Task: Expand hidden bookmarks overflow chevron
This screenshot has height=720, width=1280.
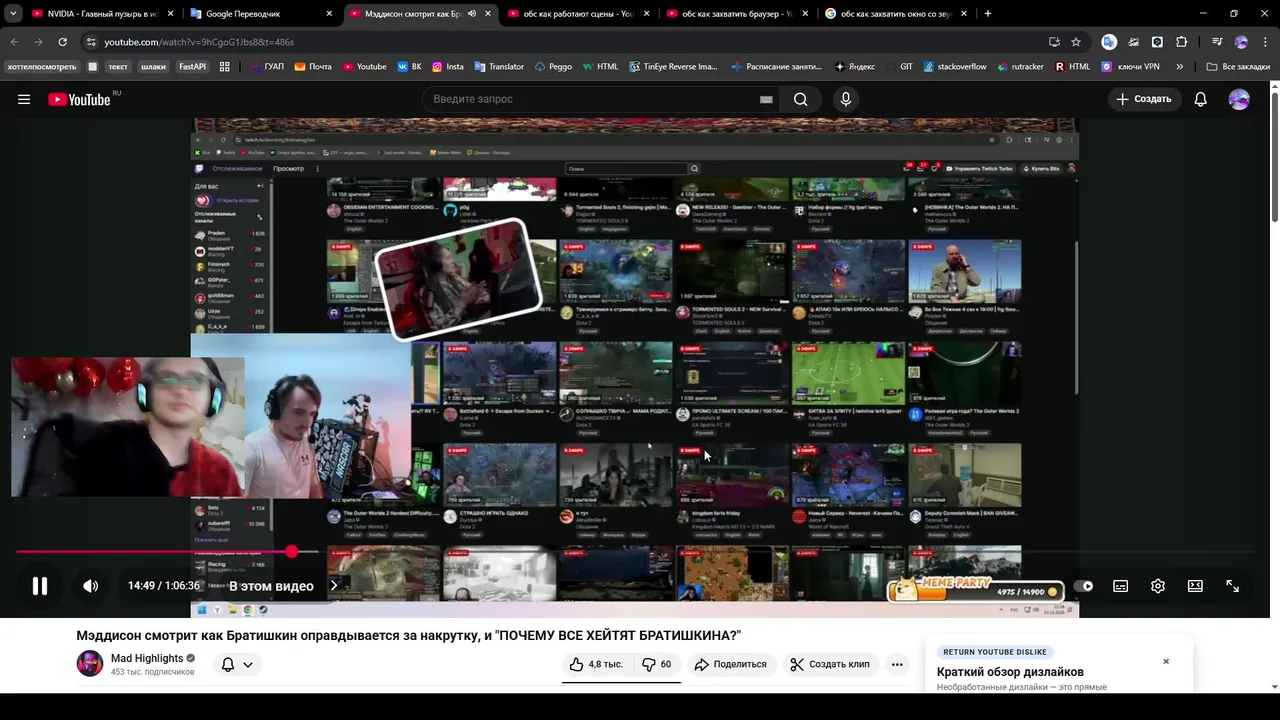Action: (x=1180, y=67)
